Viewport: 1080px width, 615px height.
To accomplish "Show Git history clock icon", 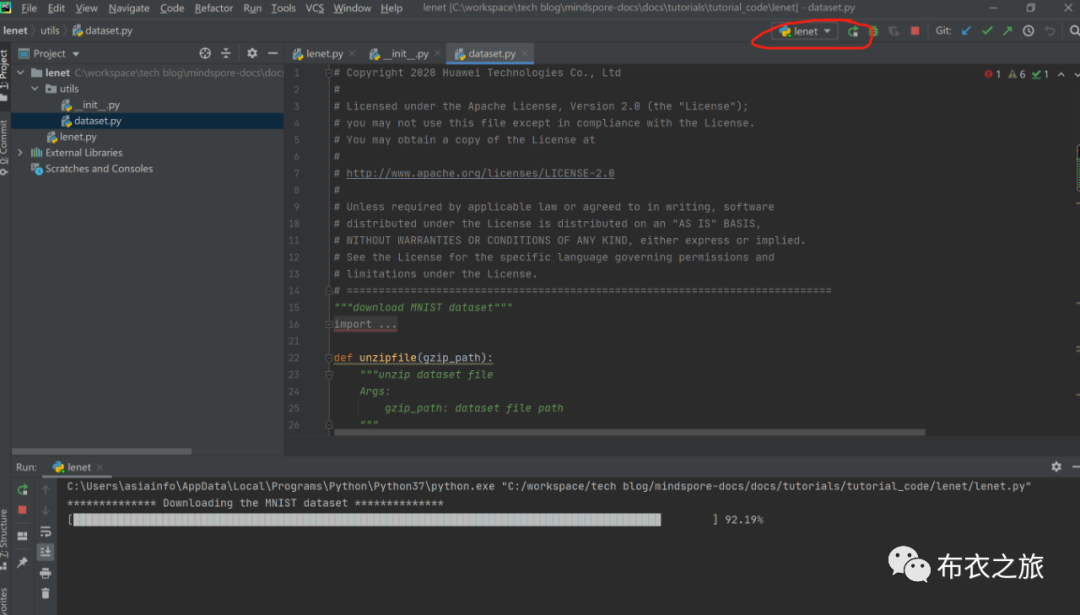I will [1028, 31].
